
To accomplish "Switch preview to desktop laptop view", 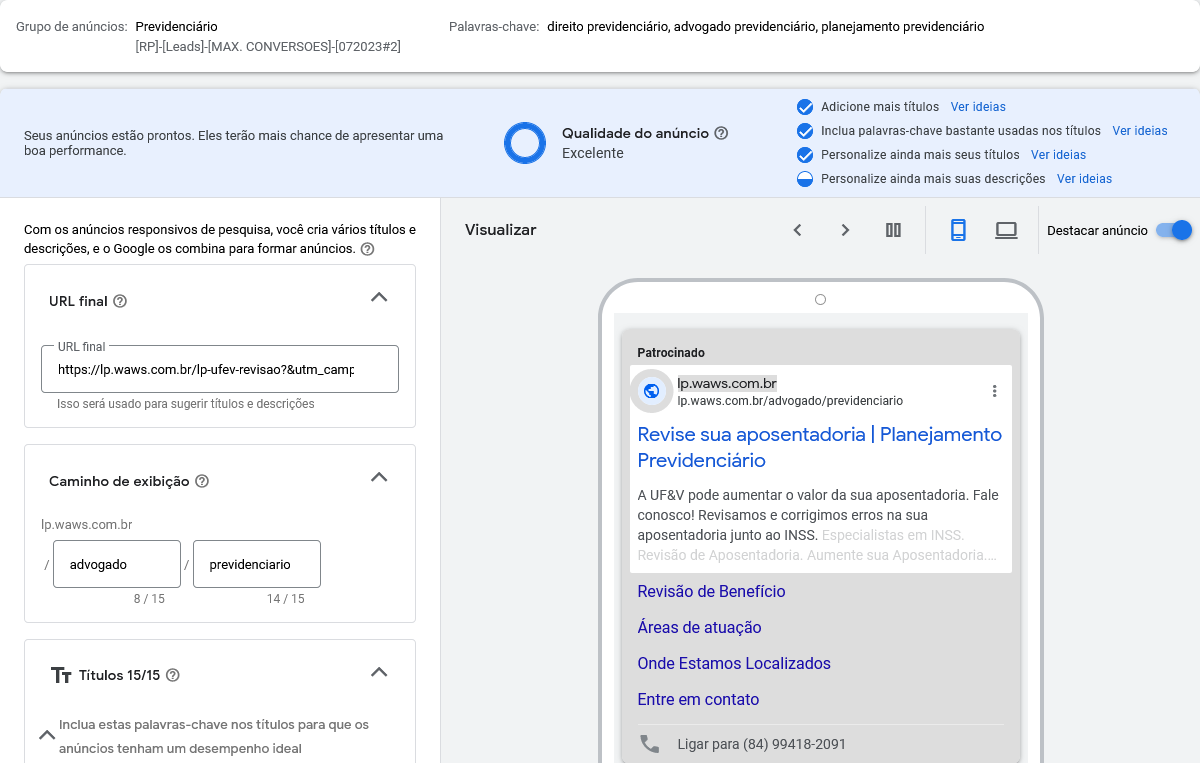I will coord(1006,230).
